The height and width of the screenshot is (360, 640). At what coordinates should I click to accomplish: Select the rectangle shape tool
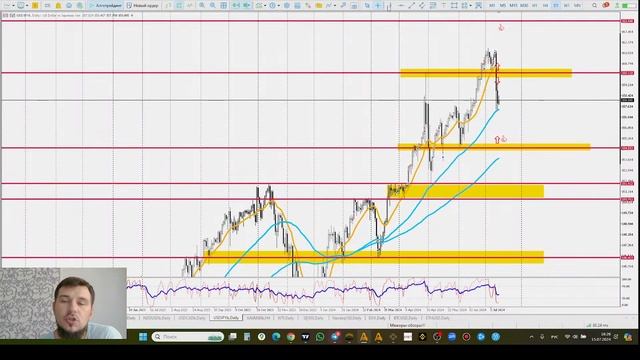(x=454, y=6)
